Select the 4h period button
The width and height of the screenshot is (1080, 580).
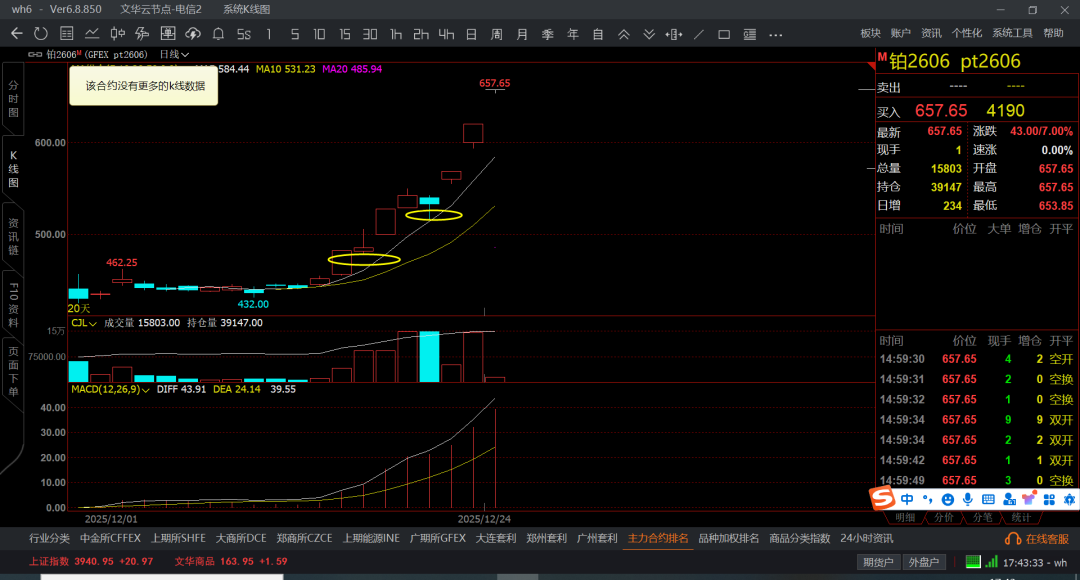click(446, 34)
